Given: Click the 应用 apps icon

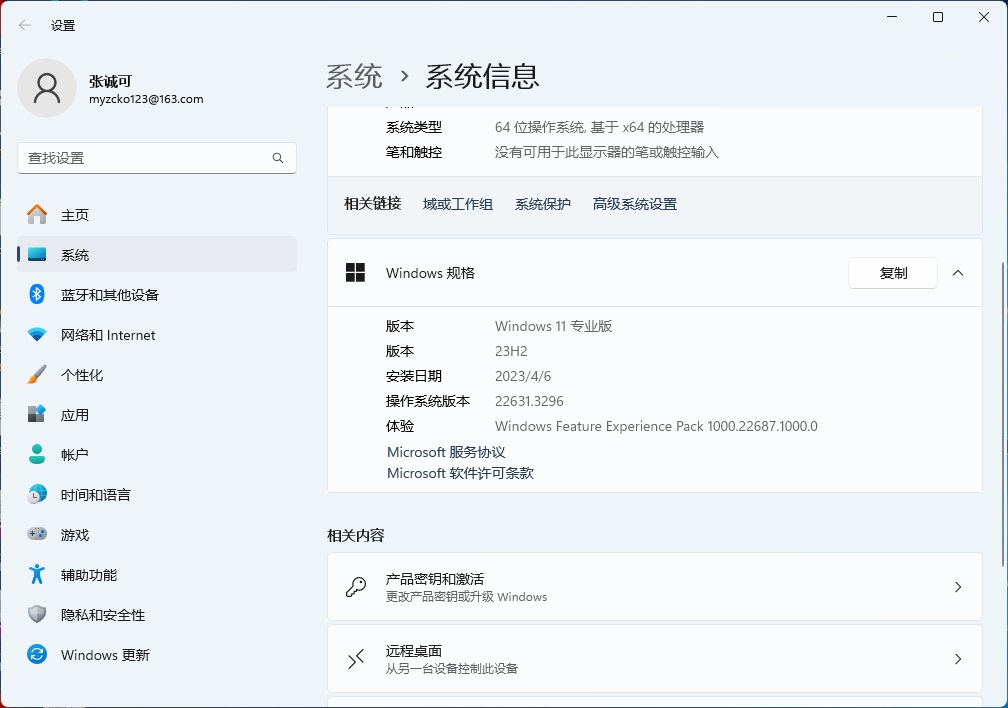Looking at the screenshot, I should point(37,414).
